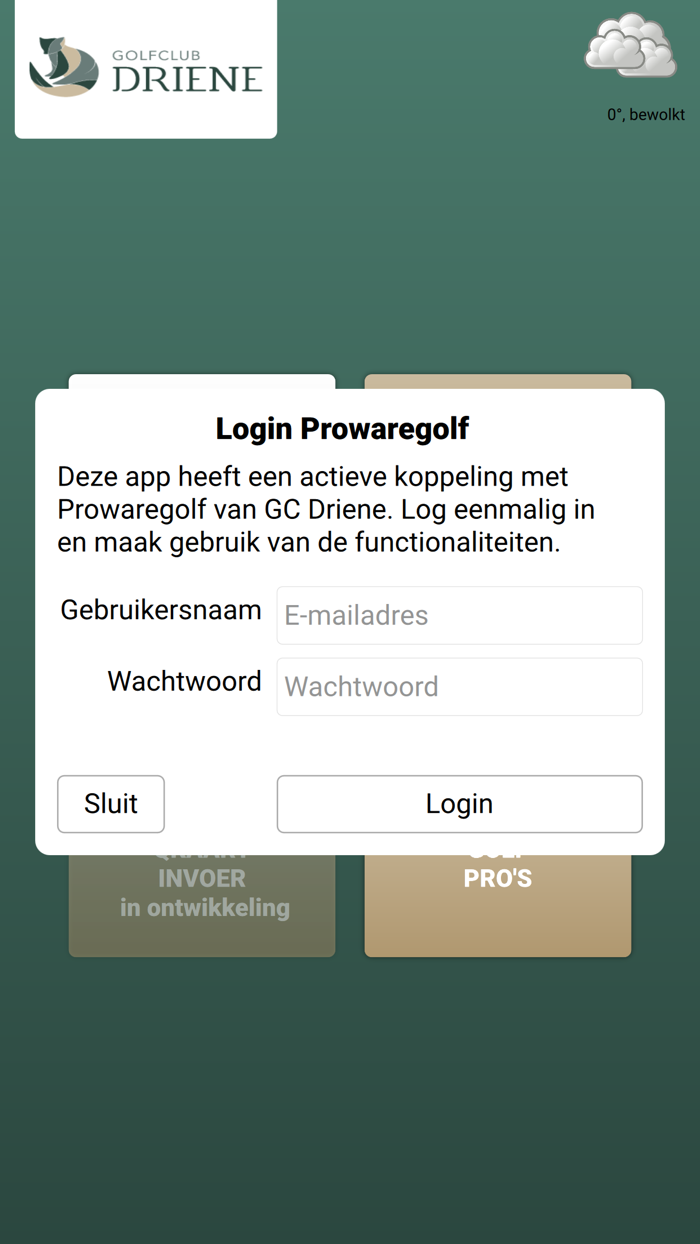Click the 'Login Prowaregolf' dialog title
700x1244 pixels.
pos(342,429)
